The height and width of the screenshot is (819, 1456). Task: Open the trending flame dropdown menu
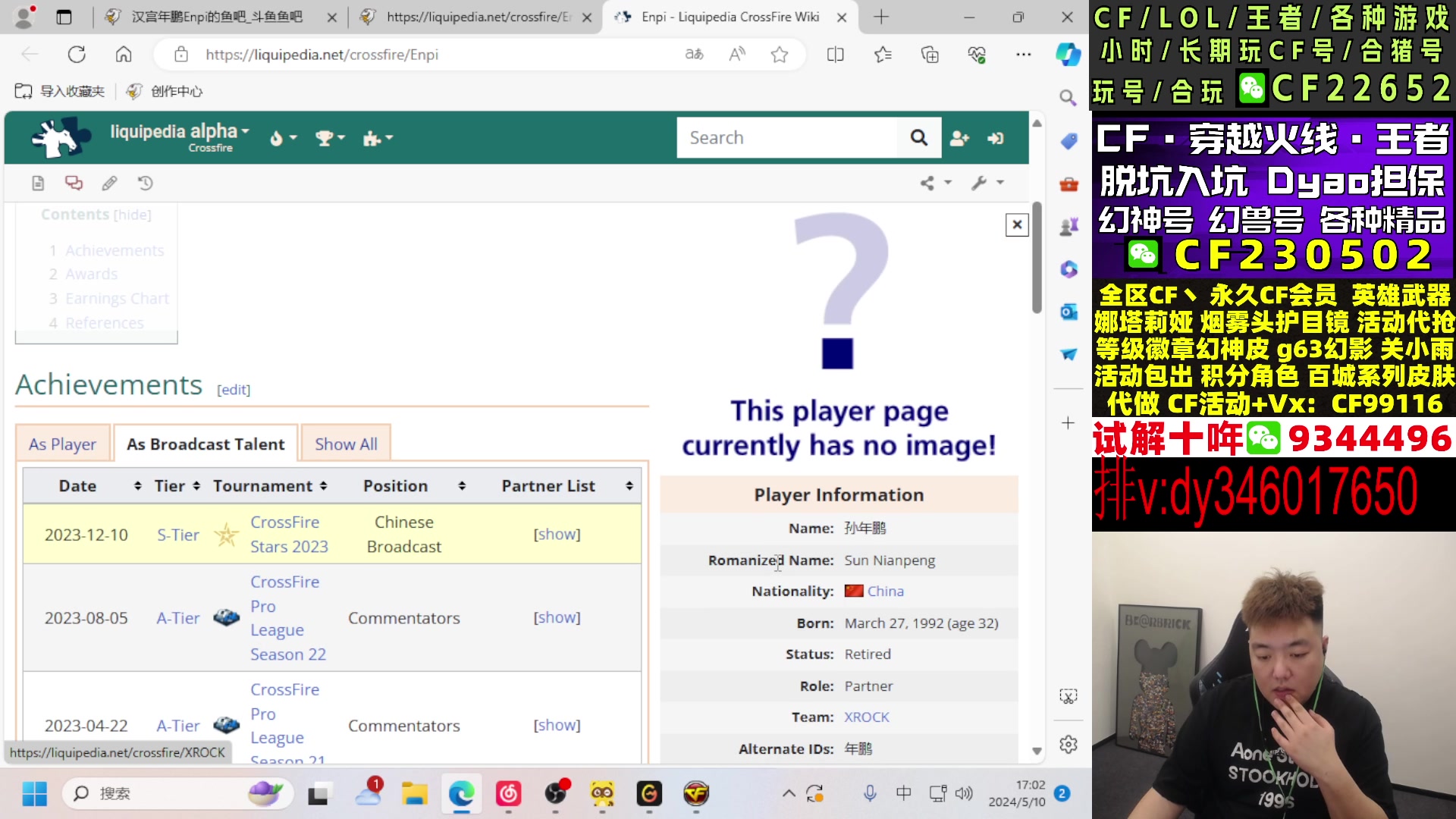(x=283, y=138)
